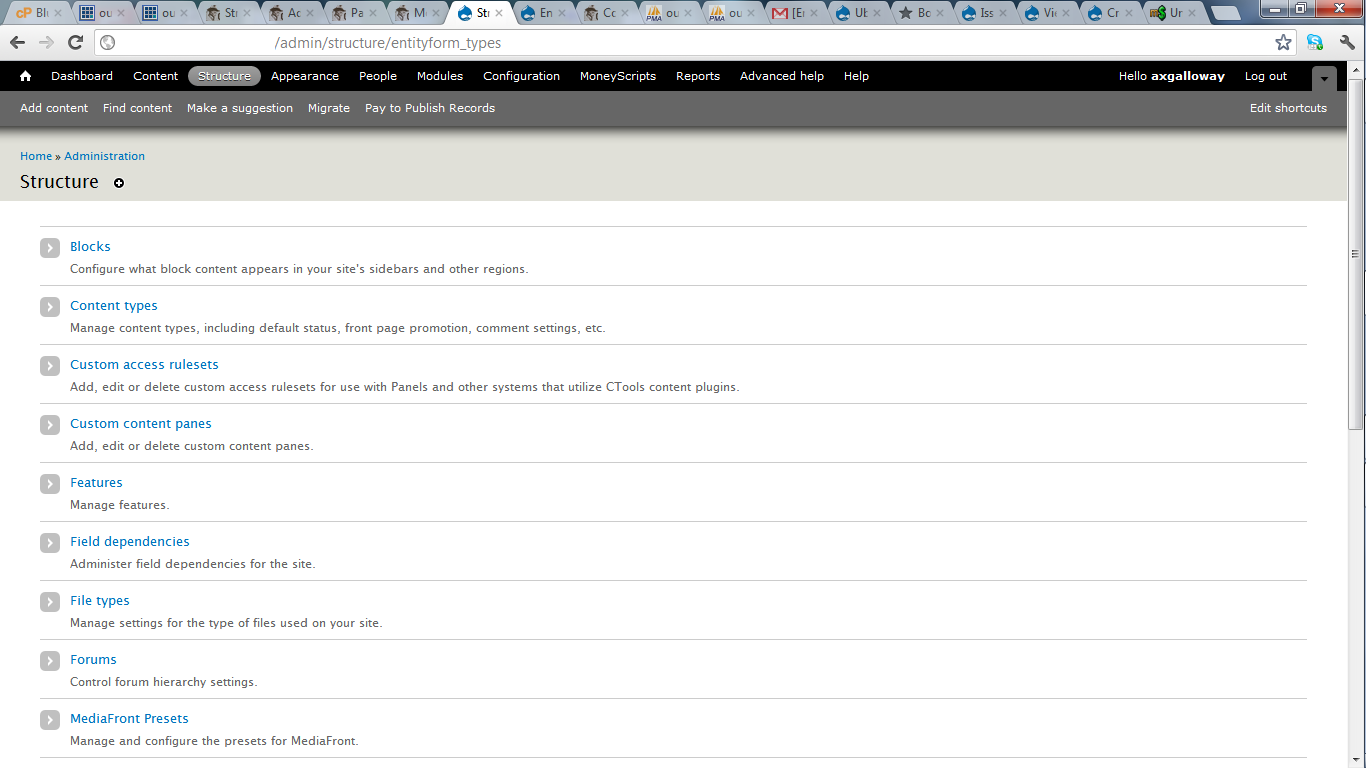Click the Skype extension icon in the browser toolbar
Viewport: 1366px width, 768px height.
point(1314,43)
